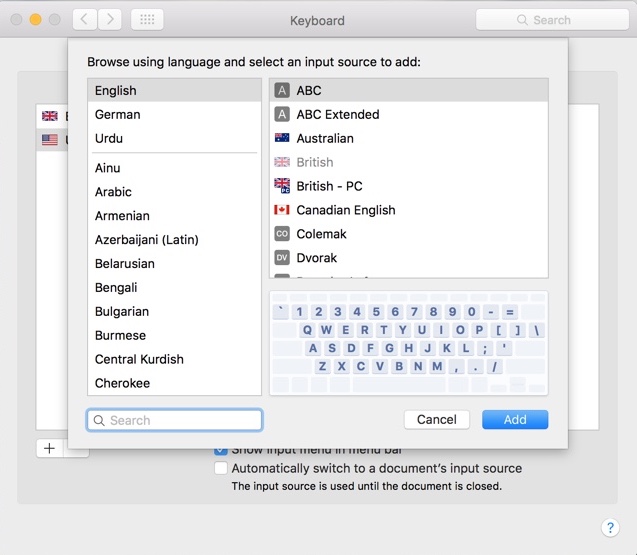Screen dimensions: 637x555
Task: Enable automatically switch to document's input source
Action: pos(221,468)
